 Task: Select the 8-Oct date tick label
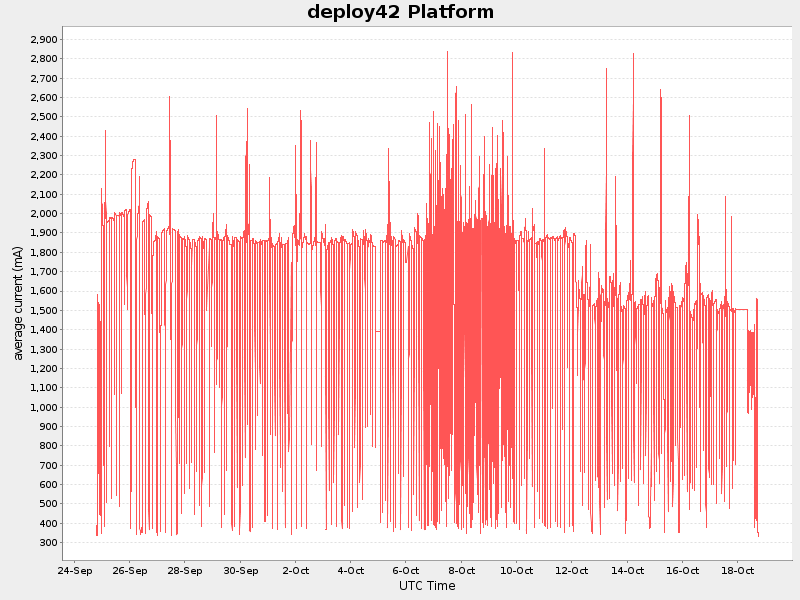click(461, 571)
